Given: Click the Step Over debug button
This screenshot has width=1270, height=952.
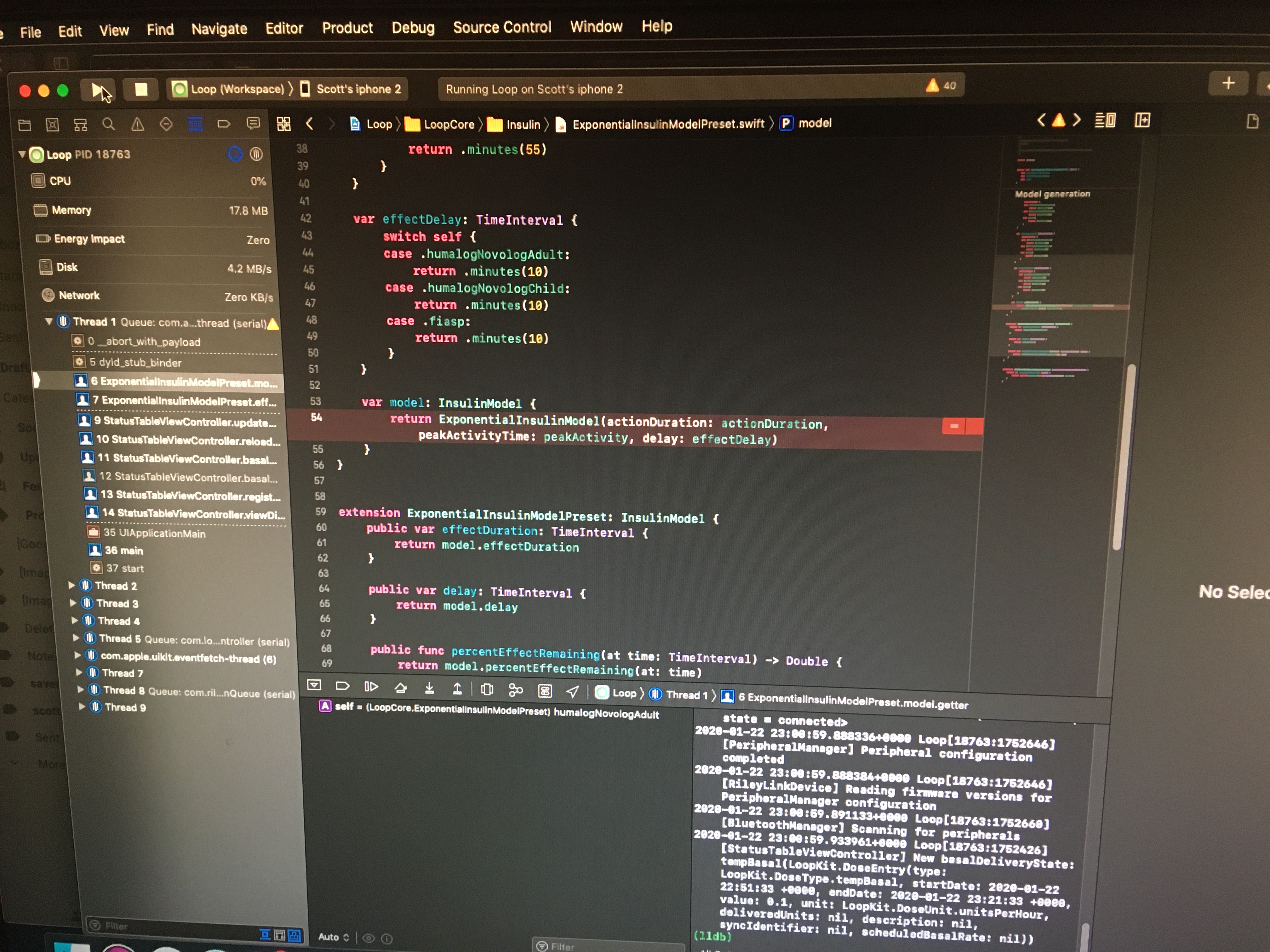Looking at the screenshot, I should [400, 688].
